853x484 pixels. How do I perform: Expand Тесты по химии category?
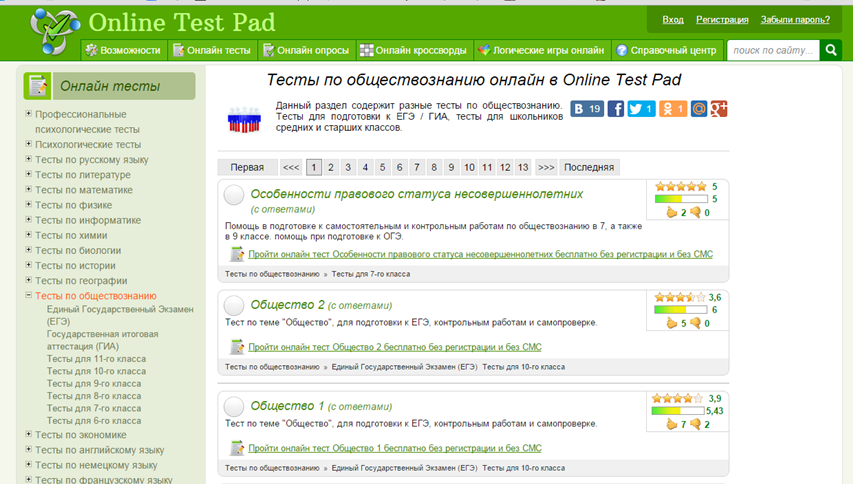coord(28,234)
